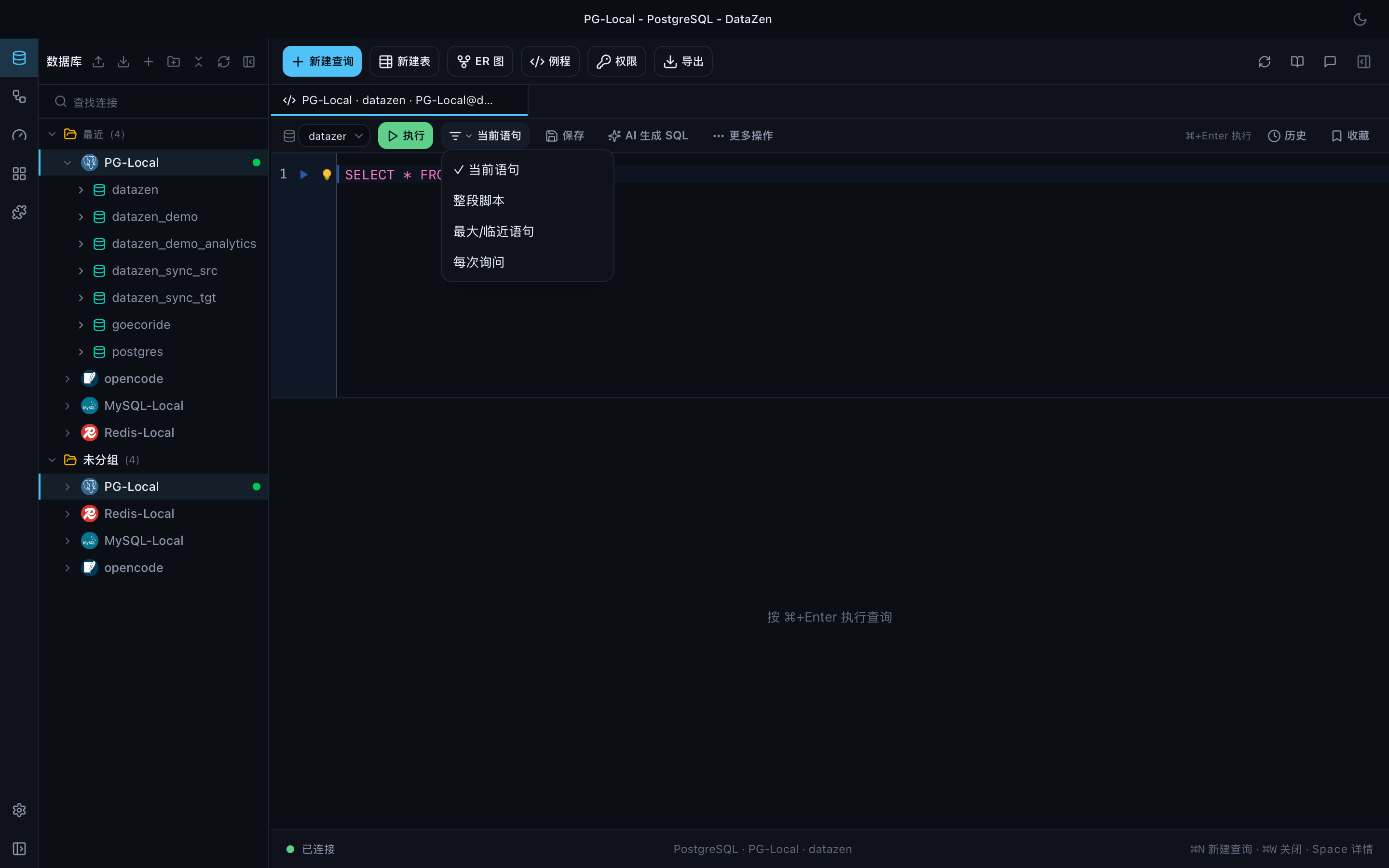Screen dimensions: 1389x868
Task: Toggle the right side panel icon
Action: tap(1364, 61)
